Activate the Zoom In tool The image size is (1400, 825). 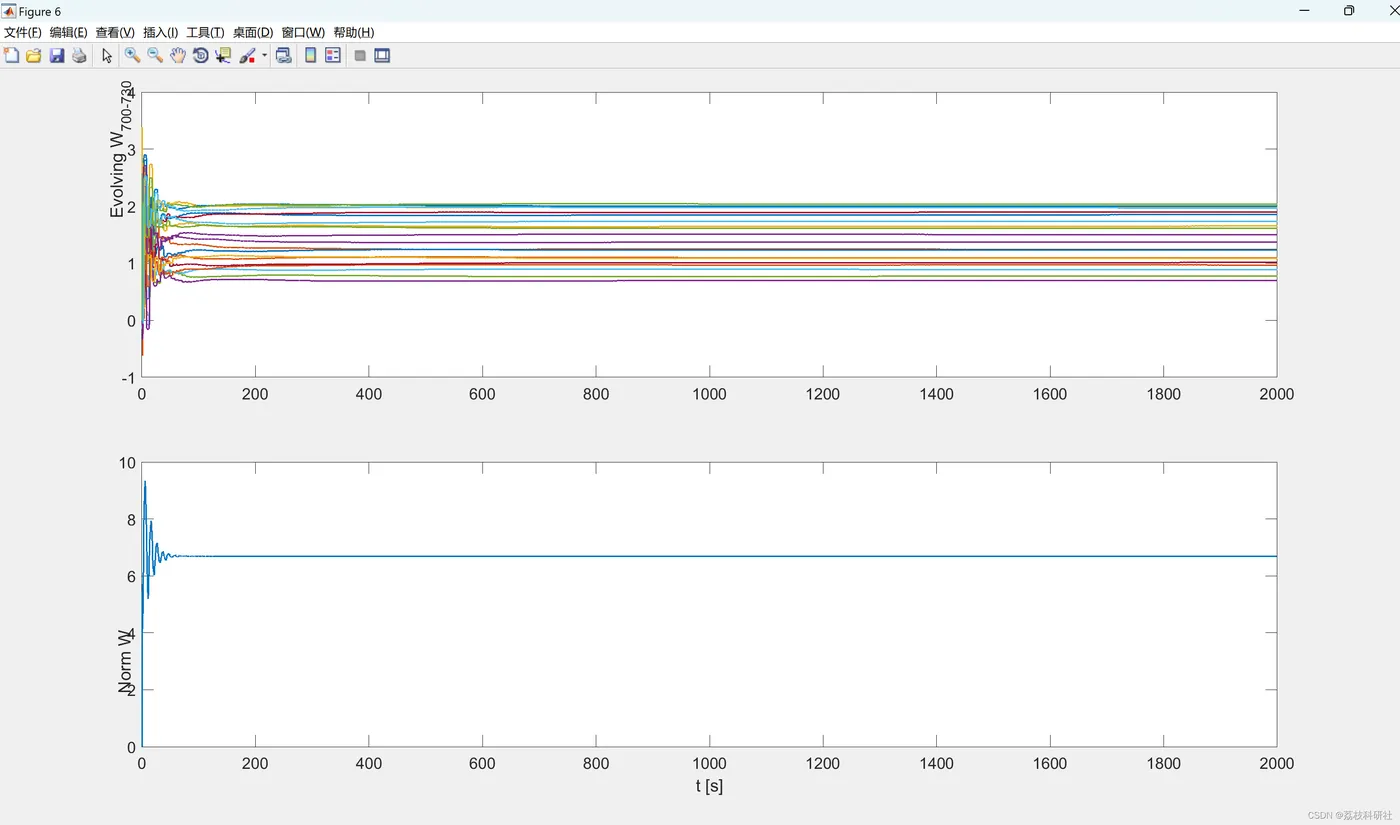click(132, 56)
